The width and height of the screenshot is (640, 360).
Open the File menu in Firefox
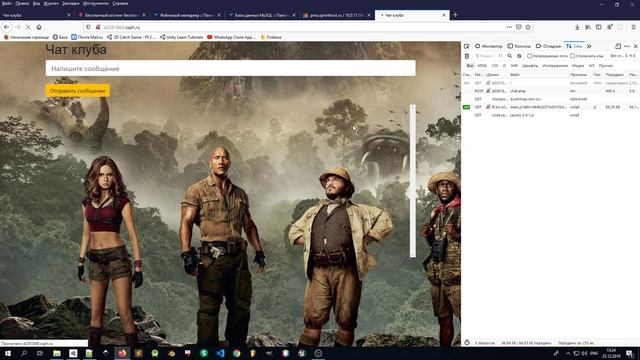tap(7, 3)
